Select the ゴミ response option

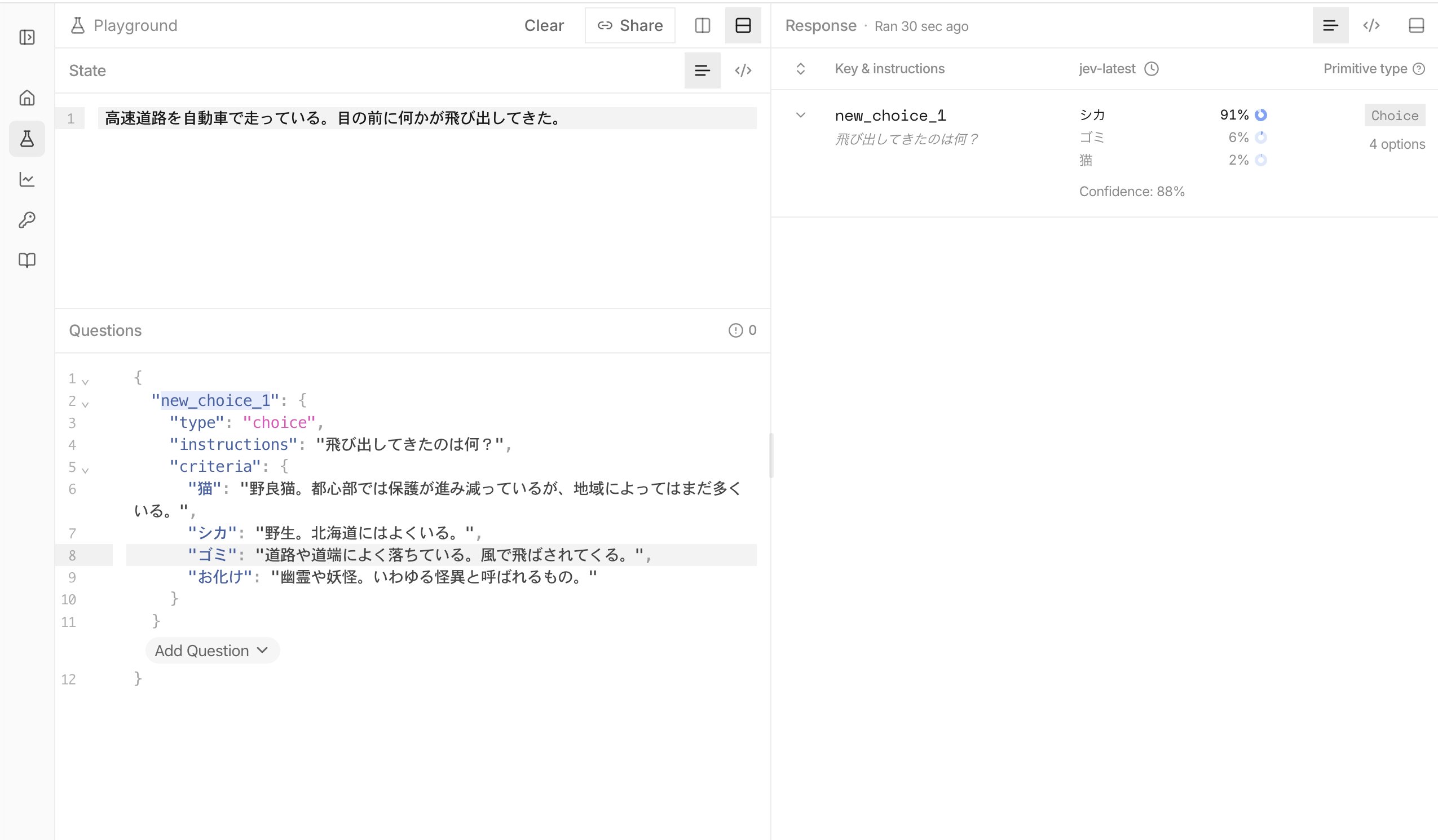click(x=1092, y=138)
